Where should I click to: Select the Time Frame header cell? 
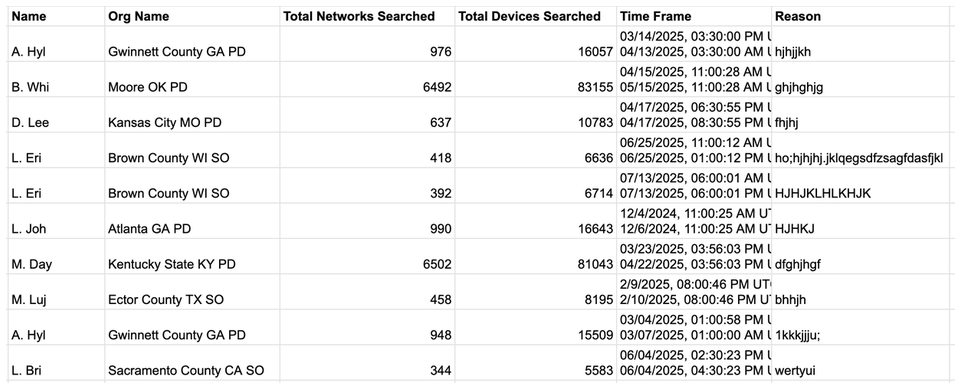click(x=694, y=16)
